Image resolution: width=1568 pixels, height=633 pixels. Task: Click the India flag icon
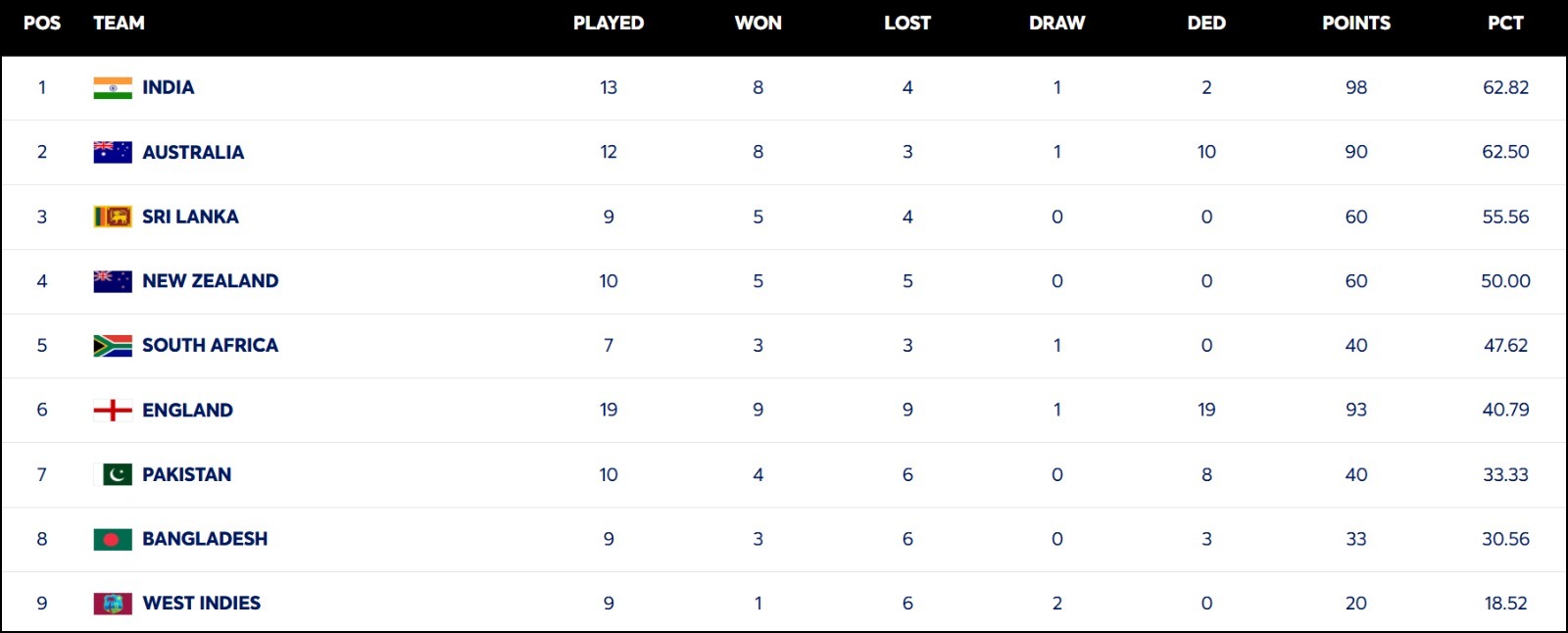coord(113,88)
